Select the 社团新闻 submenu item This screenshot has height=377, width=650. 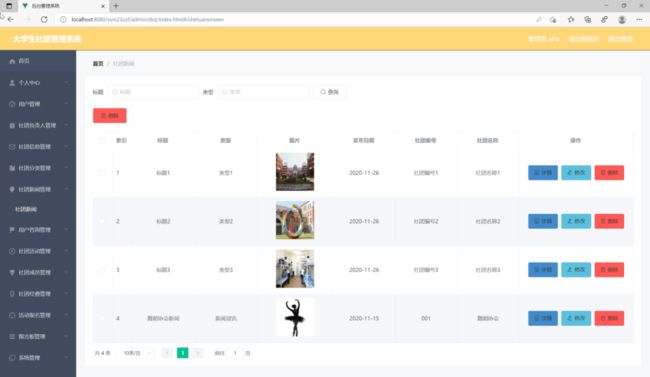click(38, 209)
